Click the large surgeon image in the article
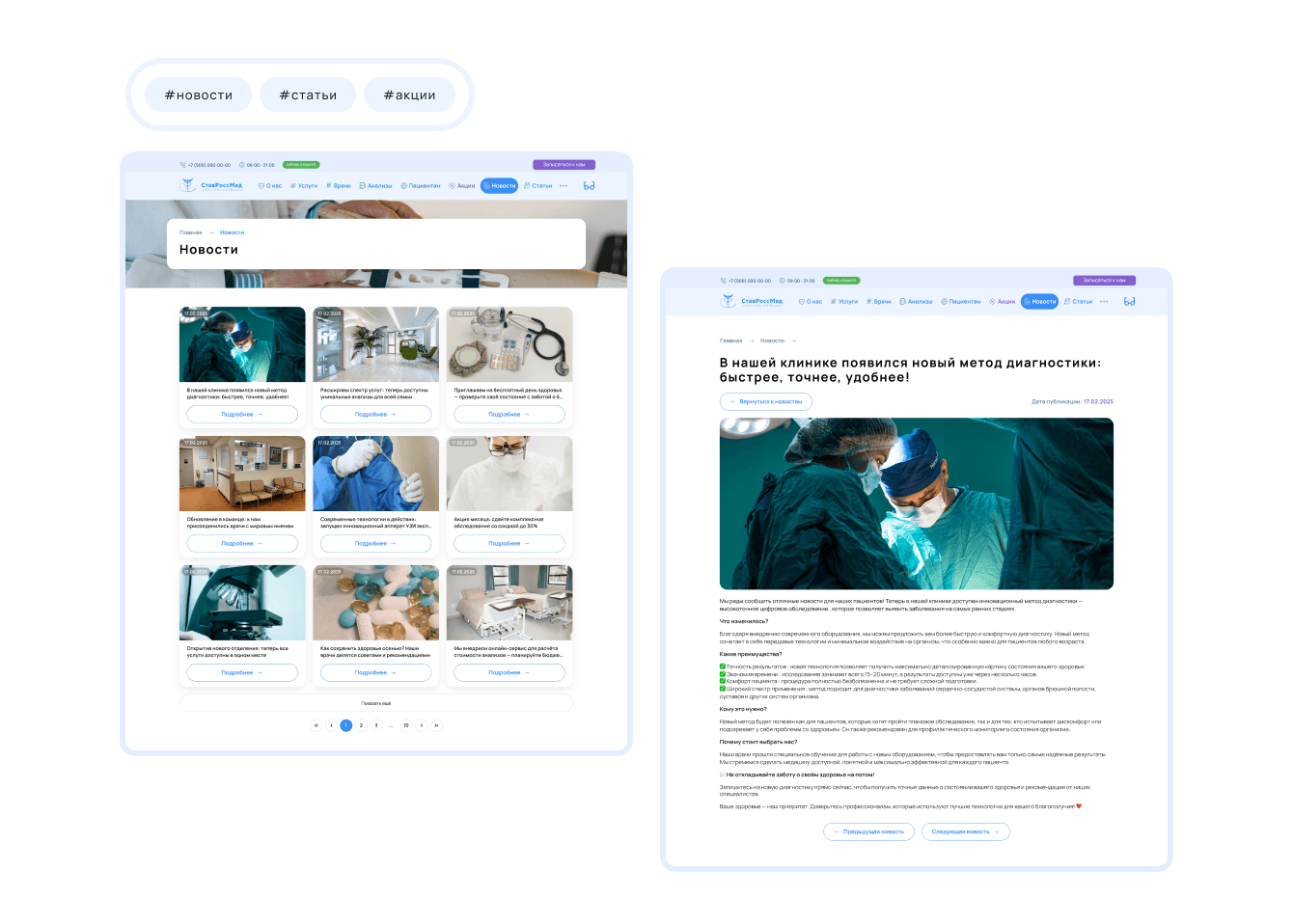This screenshot has width=1293, height=924. 917,503
